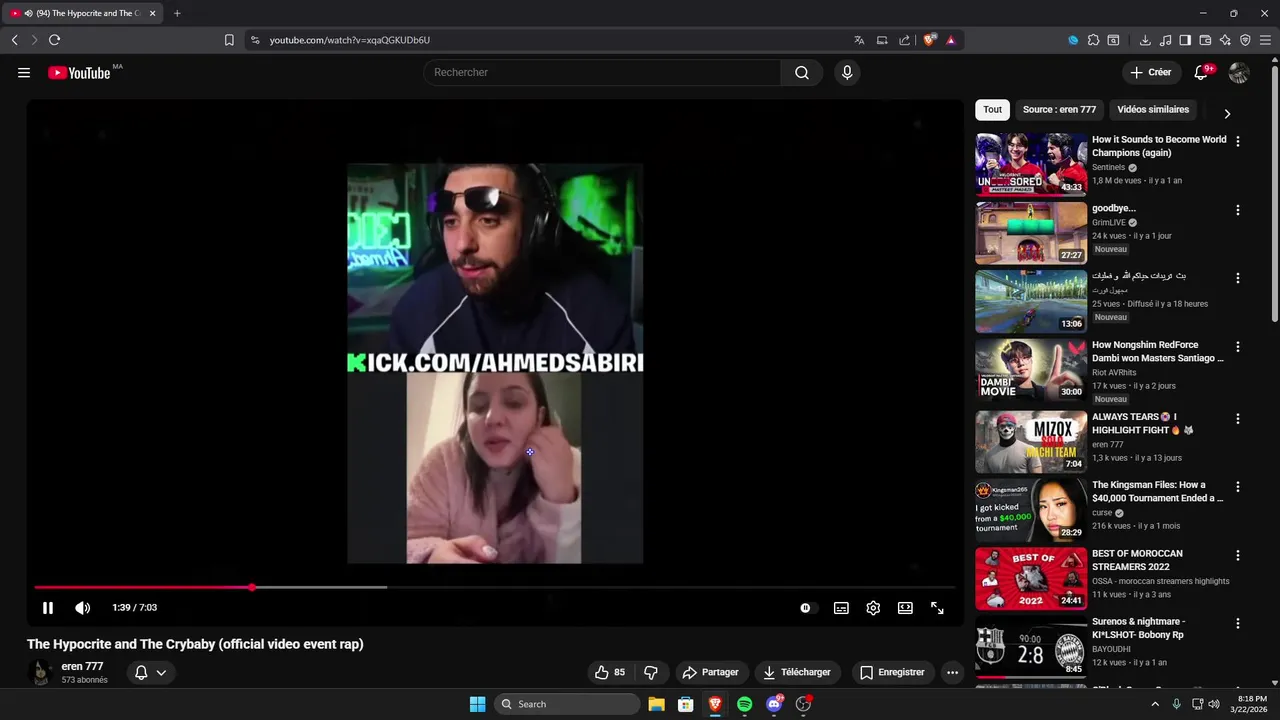Open options menu for the 'goodbye...' video
The width and height of the screenshot is (1280, 720).
tap(1238, 210)
